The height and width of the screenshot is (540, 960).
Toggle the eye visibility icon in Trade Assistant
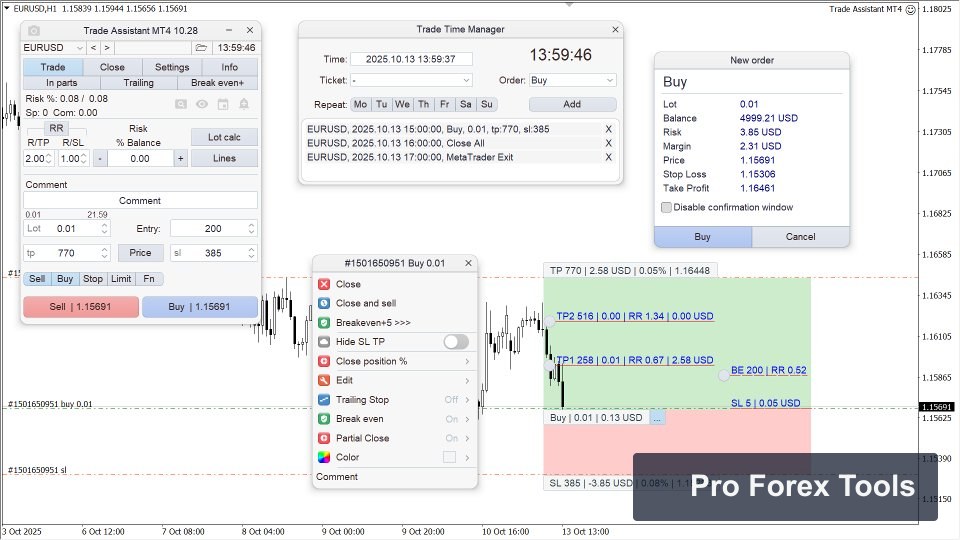click(x=201, y=104)
